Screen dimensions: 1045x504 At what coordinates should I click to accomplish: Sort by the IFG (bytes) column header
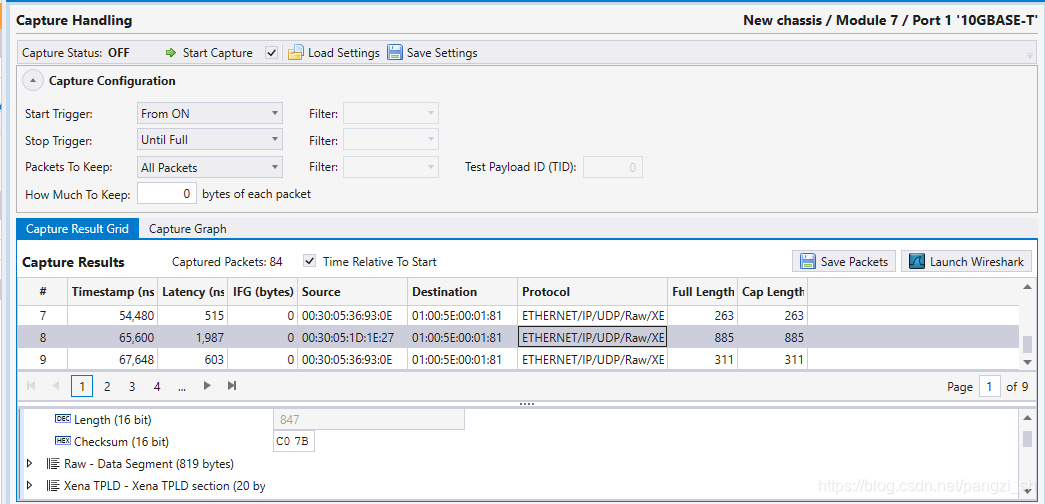pos(263,291)
